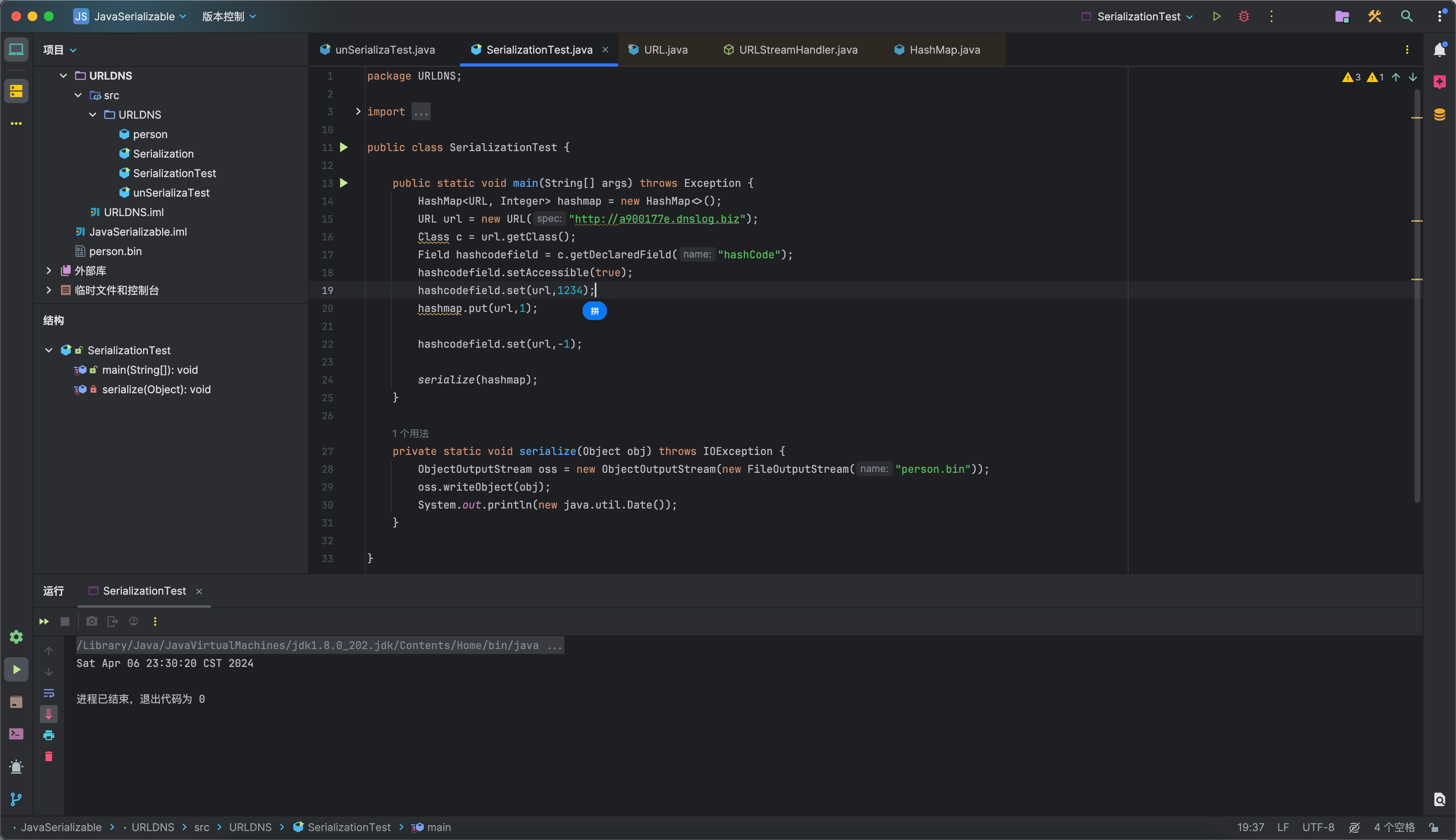Open Git branch tool window icon
The width and height of the screenshot is (1456, 840).
pos(16,799)
